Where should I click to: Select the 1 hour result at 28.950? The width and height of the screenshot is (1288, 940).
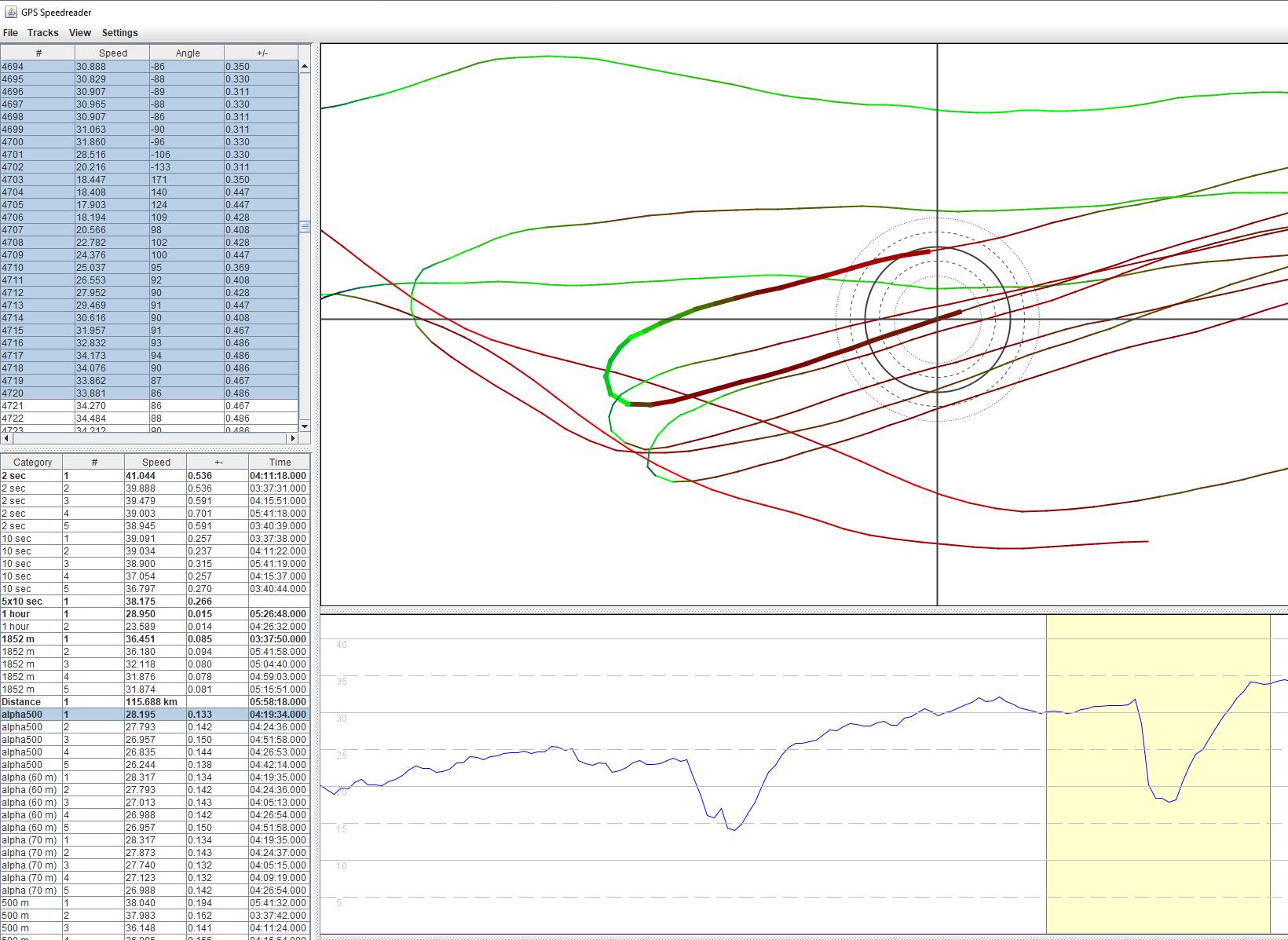[156, 614]
